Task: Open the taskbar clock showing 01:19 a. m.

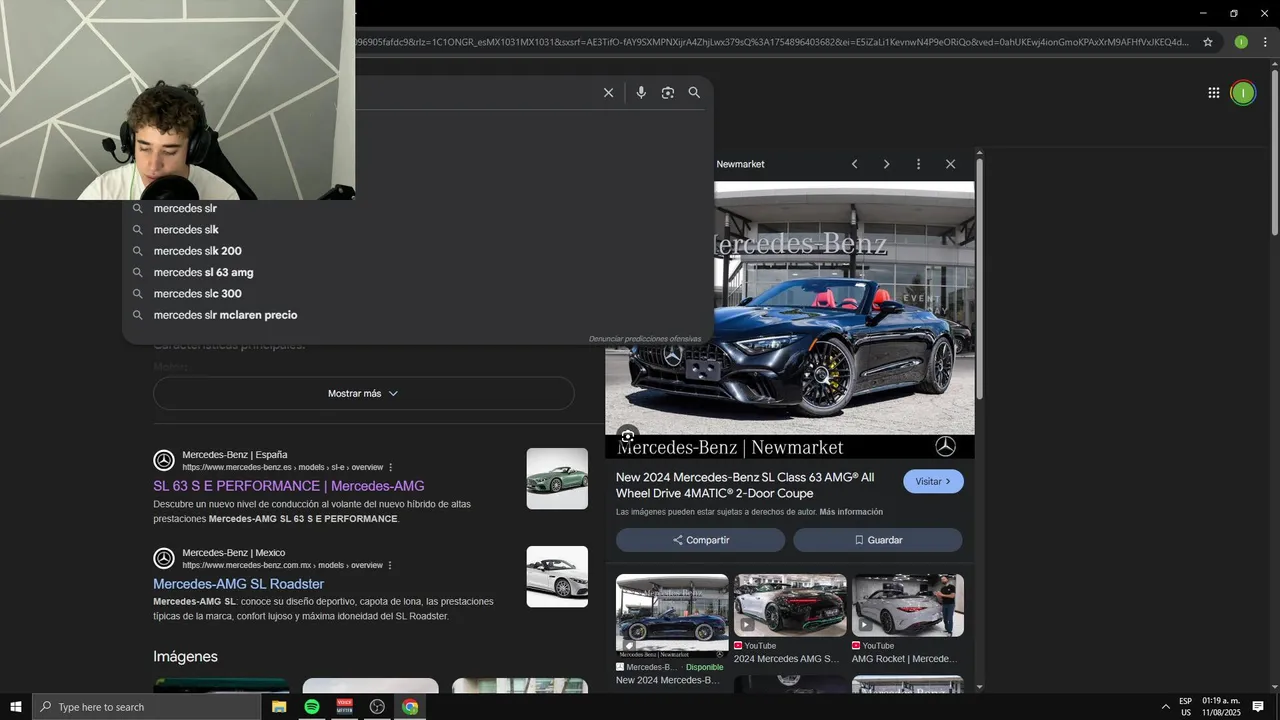Action: 1221,707
